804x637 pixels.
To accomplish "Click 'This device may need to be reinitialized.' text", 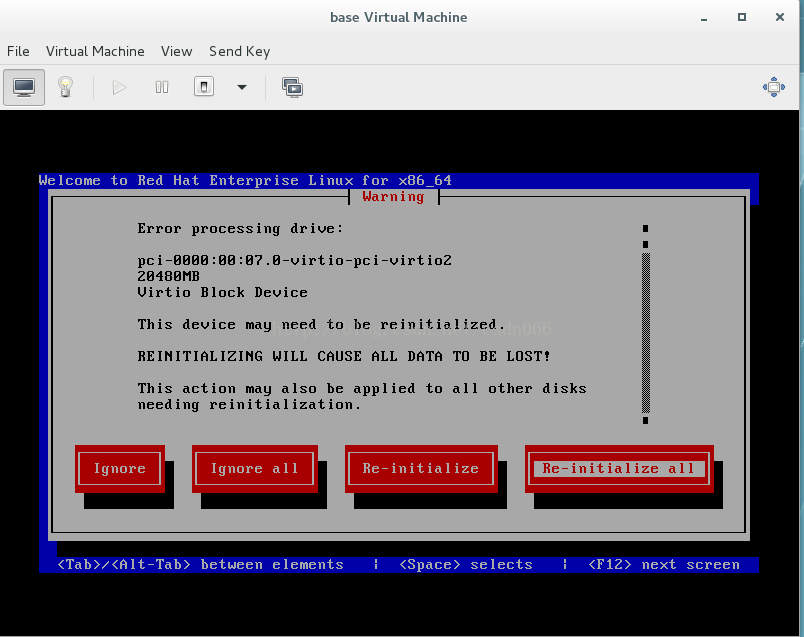I will (x=321, y=325).
